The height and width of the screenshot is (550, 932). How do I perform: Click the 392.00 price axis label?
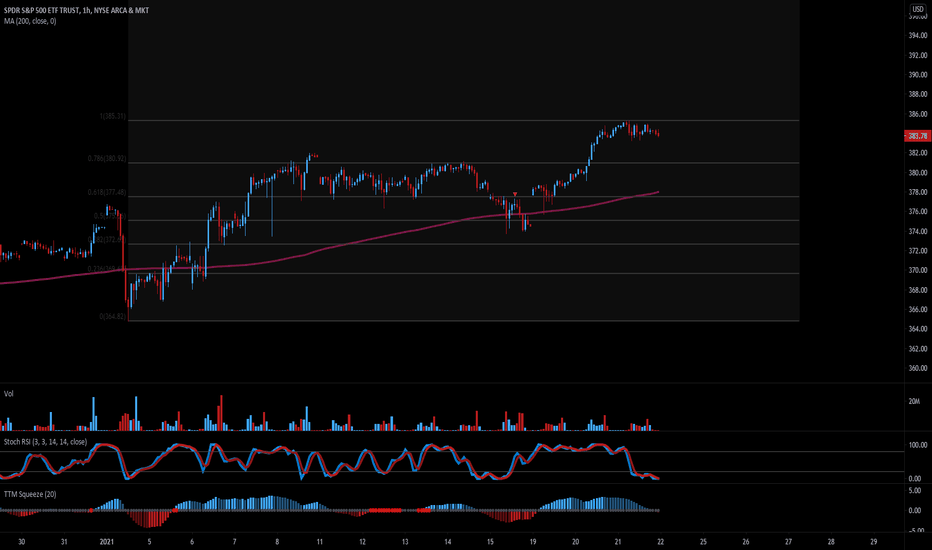click(x=917, y=55)
